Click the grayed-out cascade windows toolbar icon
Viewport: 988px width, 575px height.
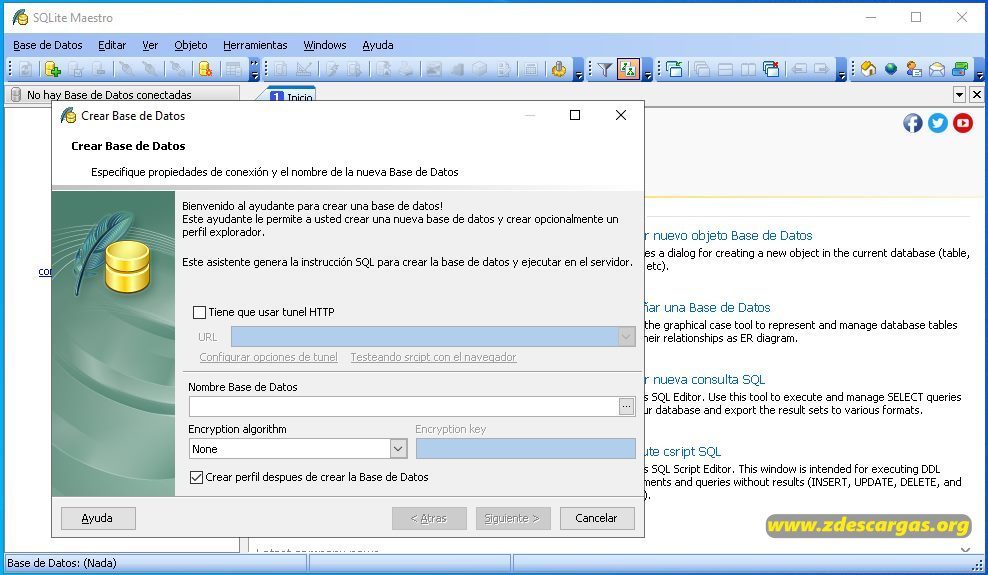[x=702, y=69]
